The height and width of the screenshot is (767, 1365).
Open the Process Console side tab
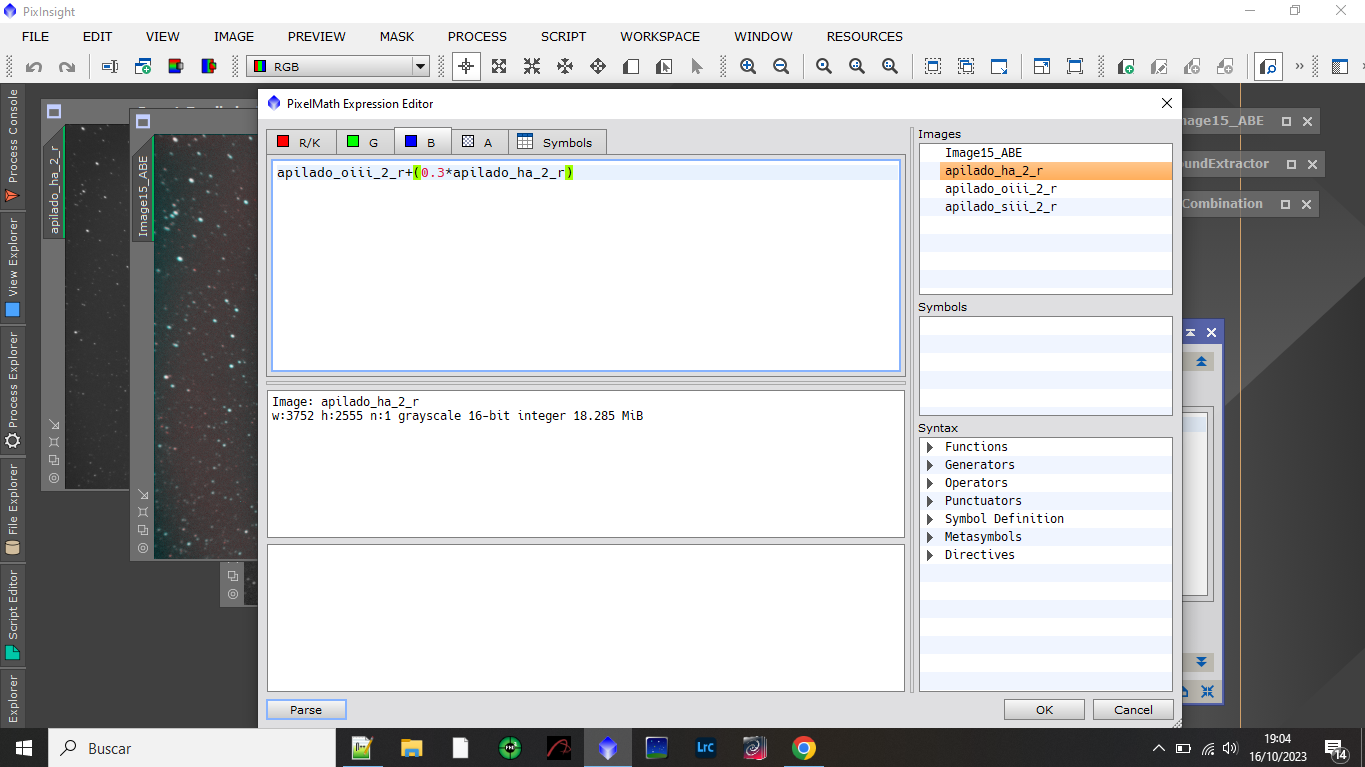tap(13, 145)
